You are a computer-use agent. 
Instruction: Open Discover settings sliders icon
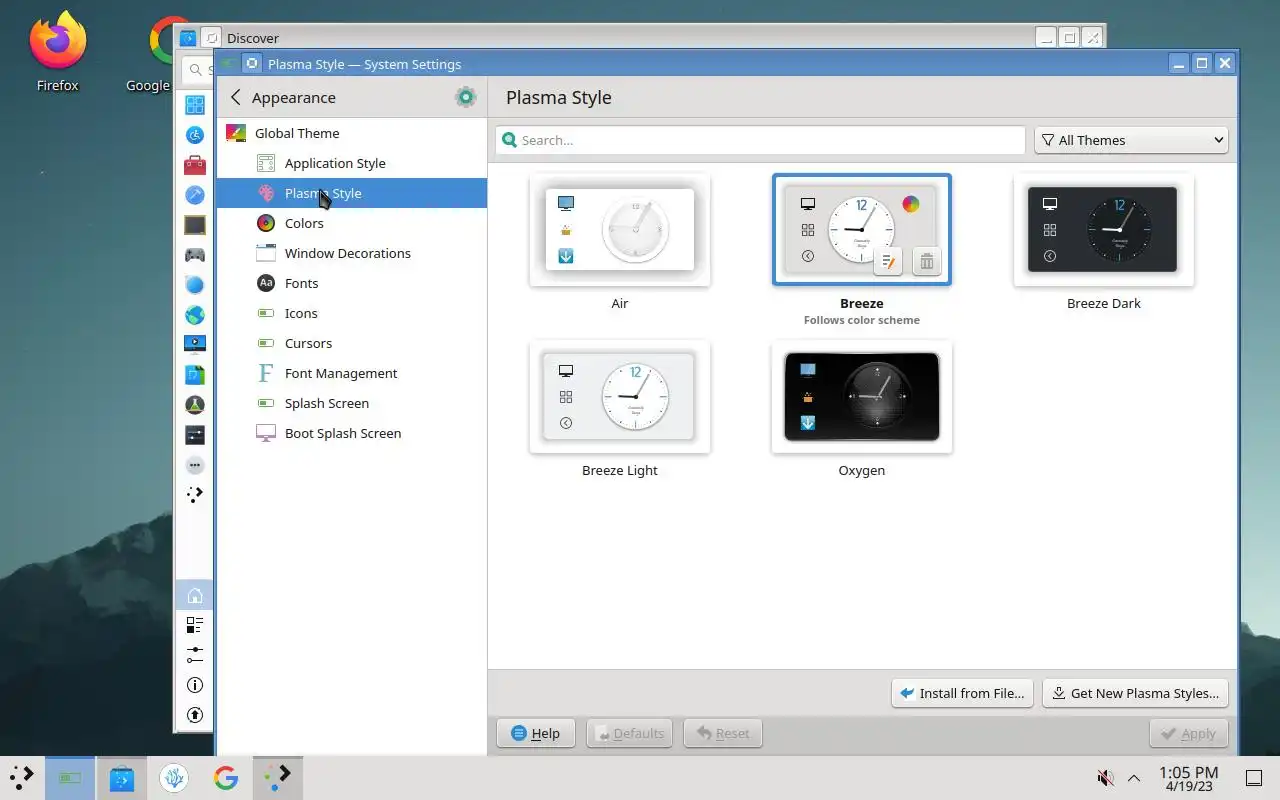(195, 655)
